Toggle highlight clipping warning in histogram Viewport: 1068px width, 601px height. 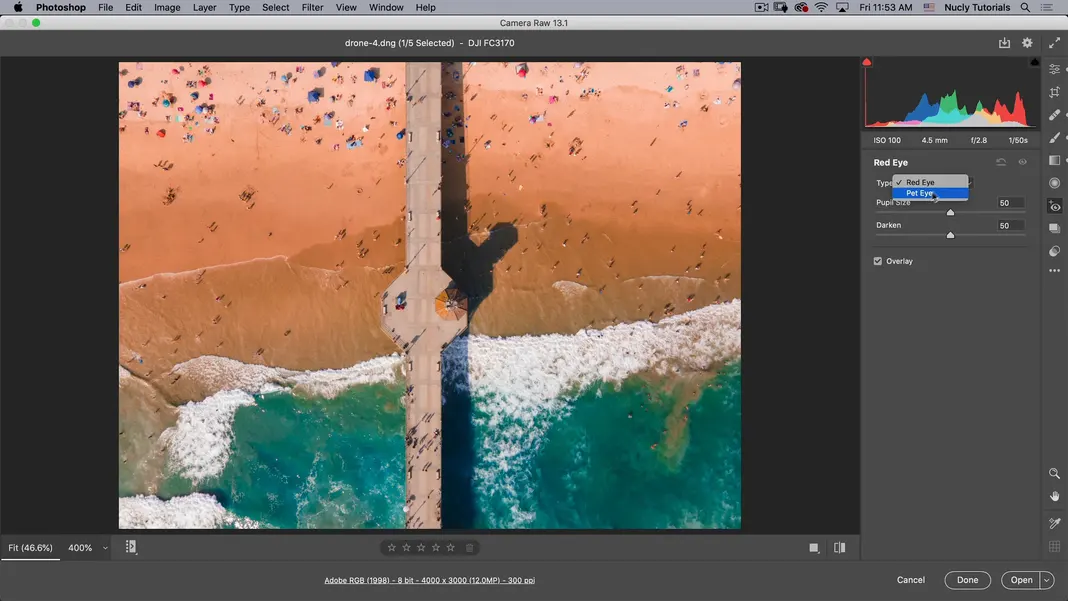pyautogui.click(x=1034, y=62)
